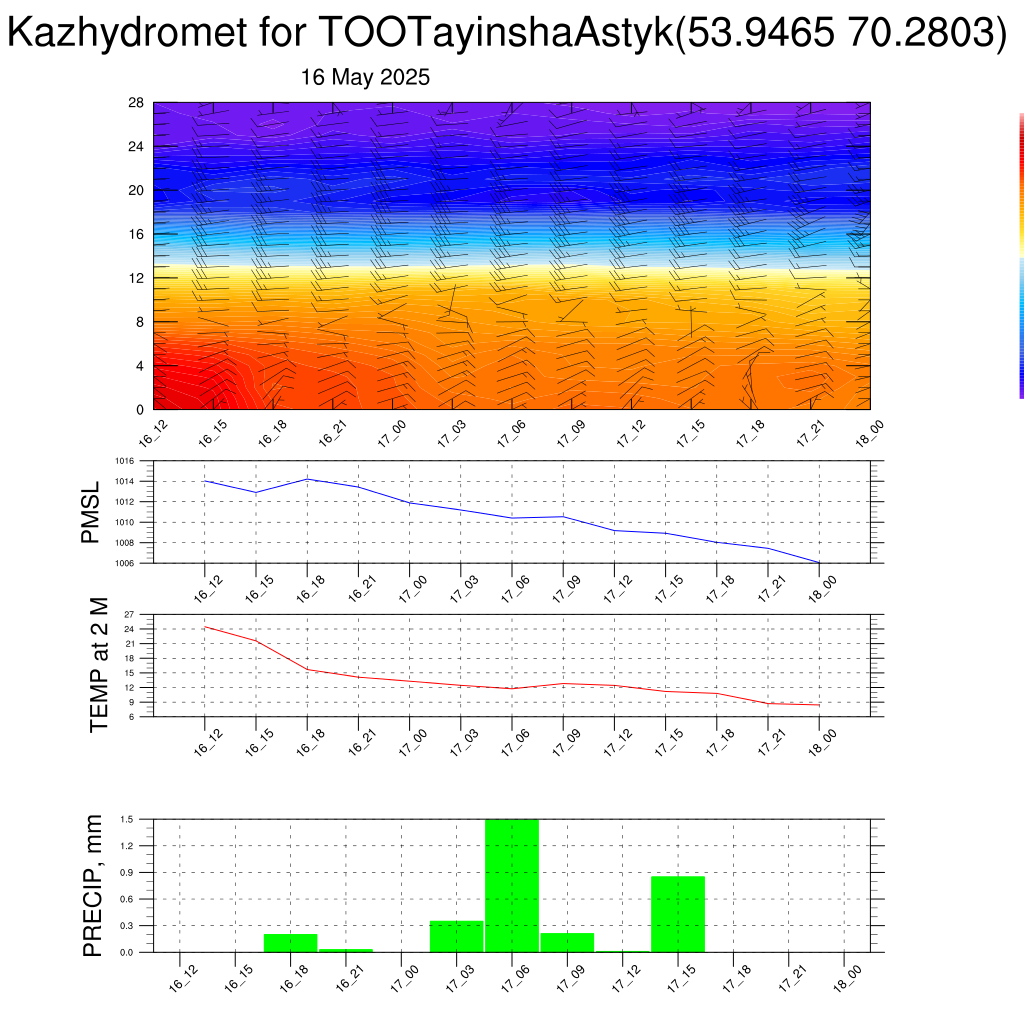Click pressure value "1006" on the PMSL axis

coord(125,563)
